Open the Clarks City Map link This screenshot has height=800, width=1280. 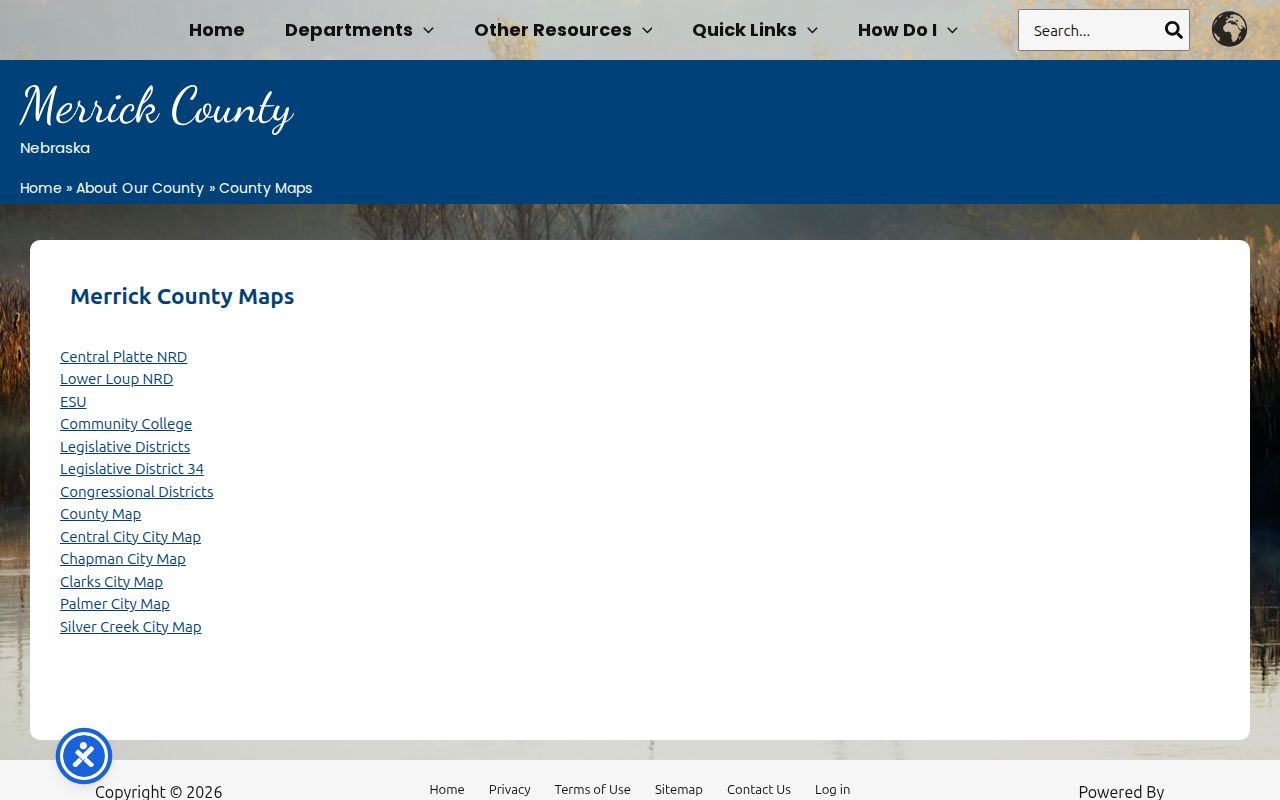111,582
